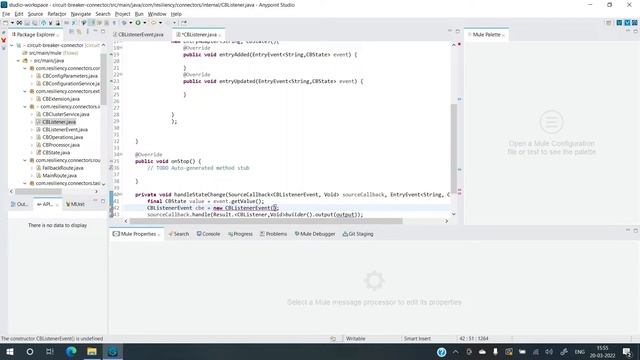Collapse the src/main/java folder
The height and width of the screenshot is (360, 640).
pyautogui.click(x=18, y=60)
